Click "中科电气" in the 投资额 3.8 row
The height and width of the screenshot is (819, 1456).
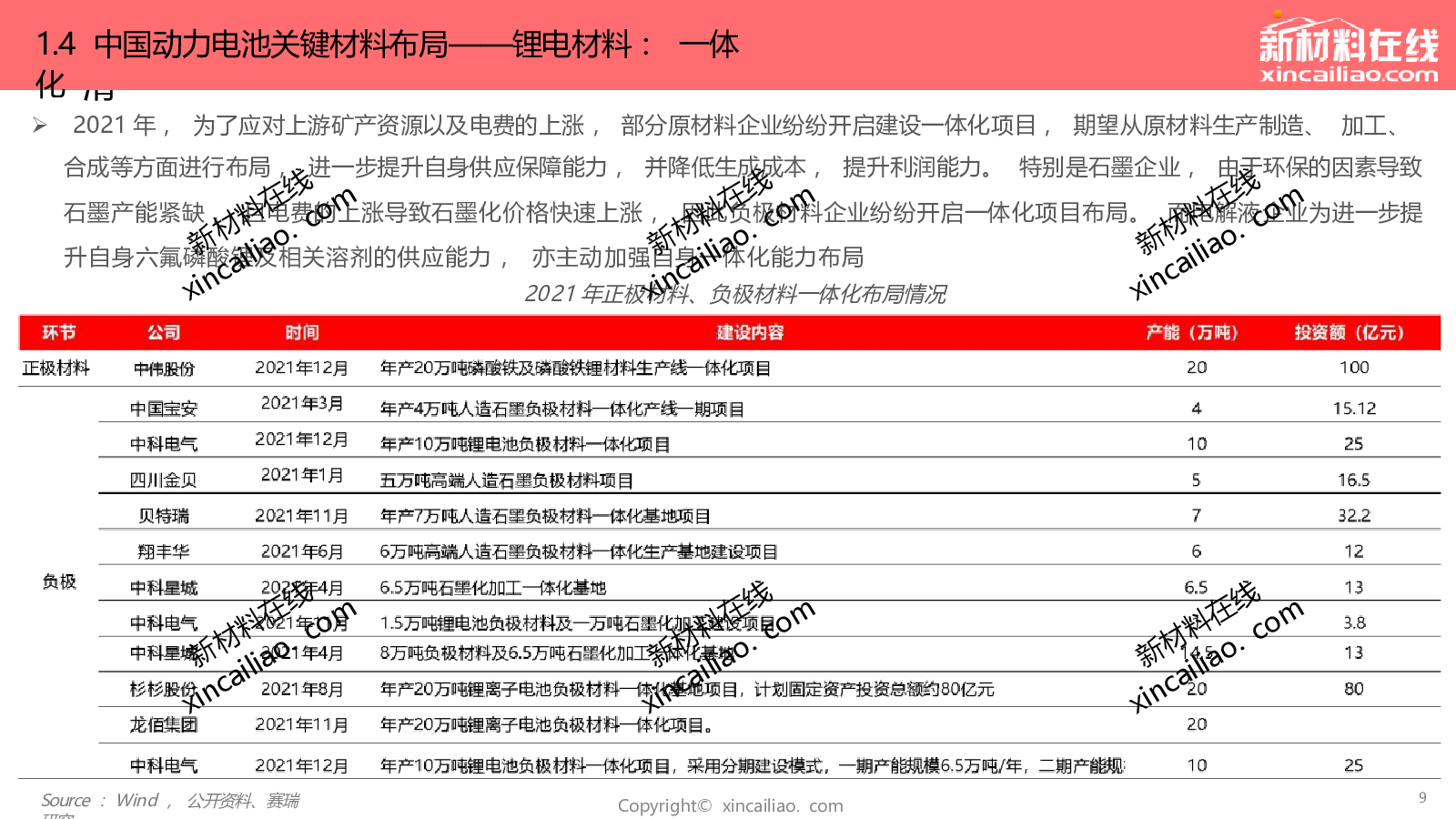click(164, 623)
